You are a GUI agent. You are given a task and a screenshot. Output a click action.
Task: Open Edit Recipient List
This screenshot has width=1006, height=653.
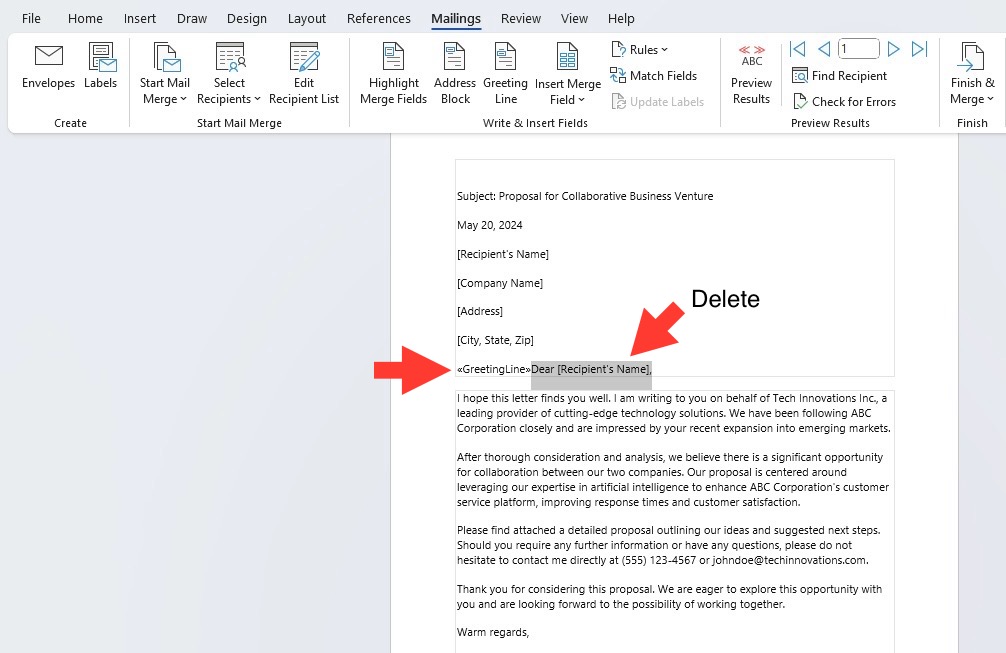click(x=303, y=74)
